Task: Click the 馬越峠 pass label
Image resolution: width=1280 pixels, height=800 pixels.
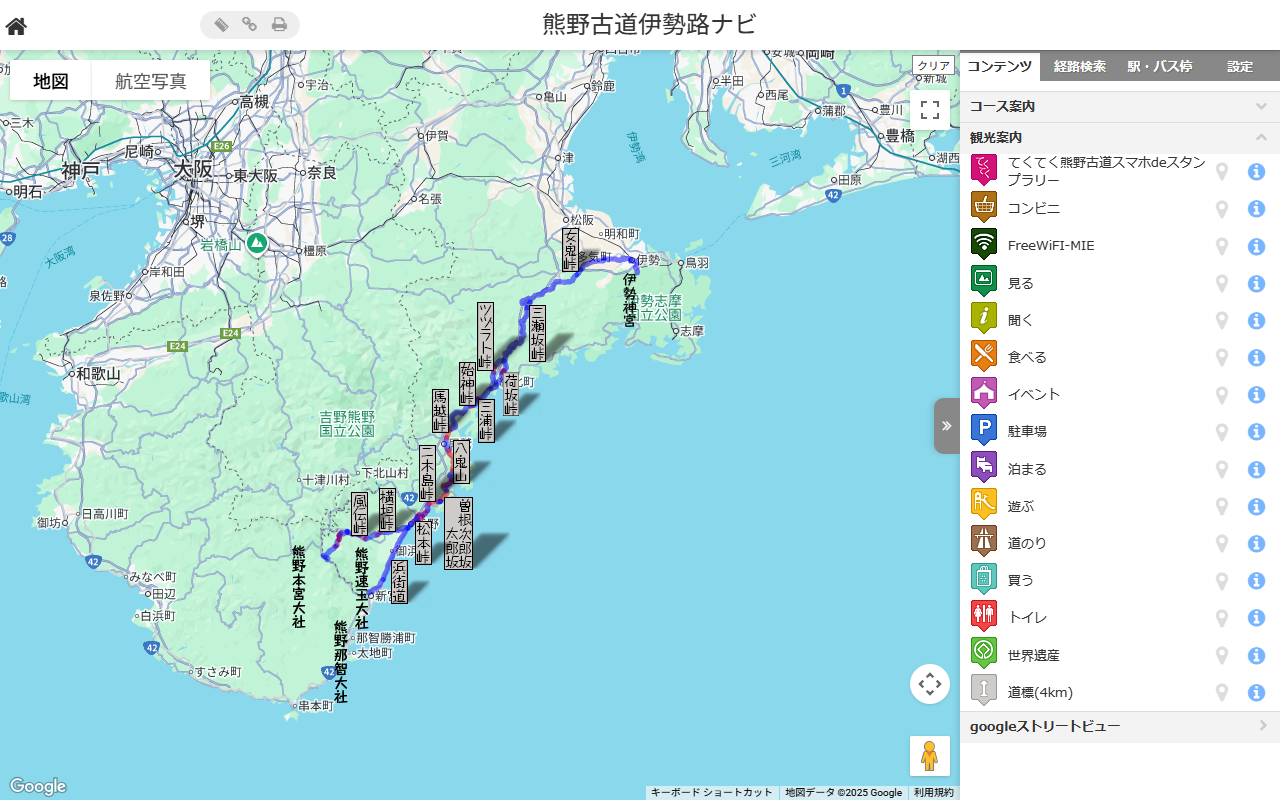Action: point(440,412)
